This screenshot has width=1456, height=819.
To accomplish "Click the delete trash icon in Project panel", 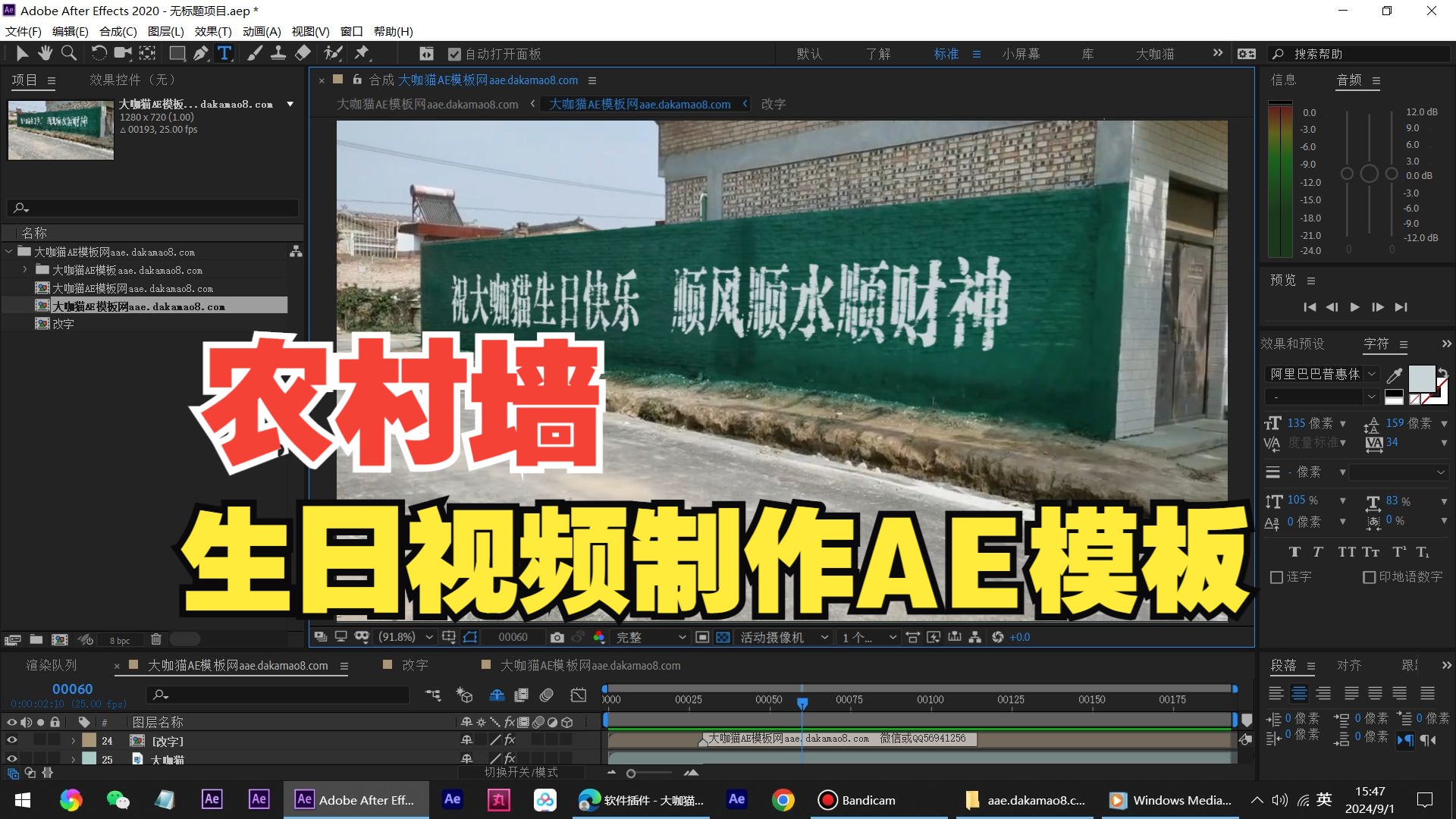I will [x=156, y=640].
